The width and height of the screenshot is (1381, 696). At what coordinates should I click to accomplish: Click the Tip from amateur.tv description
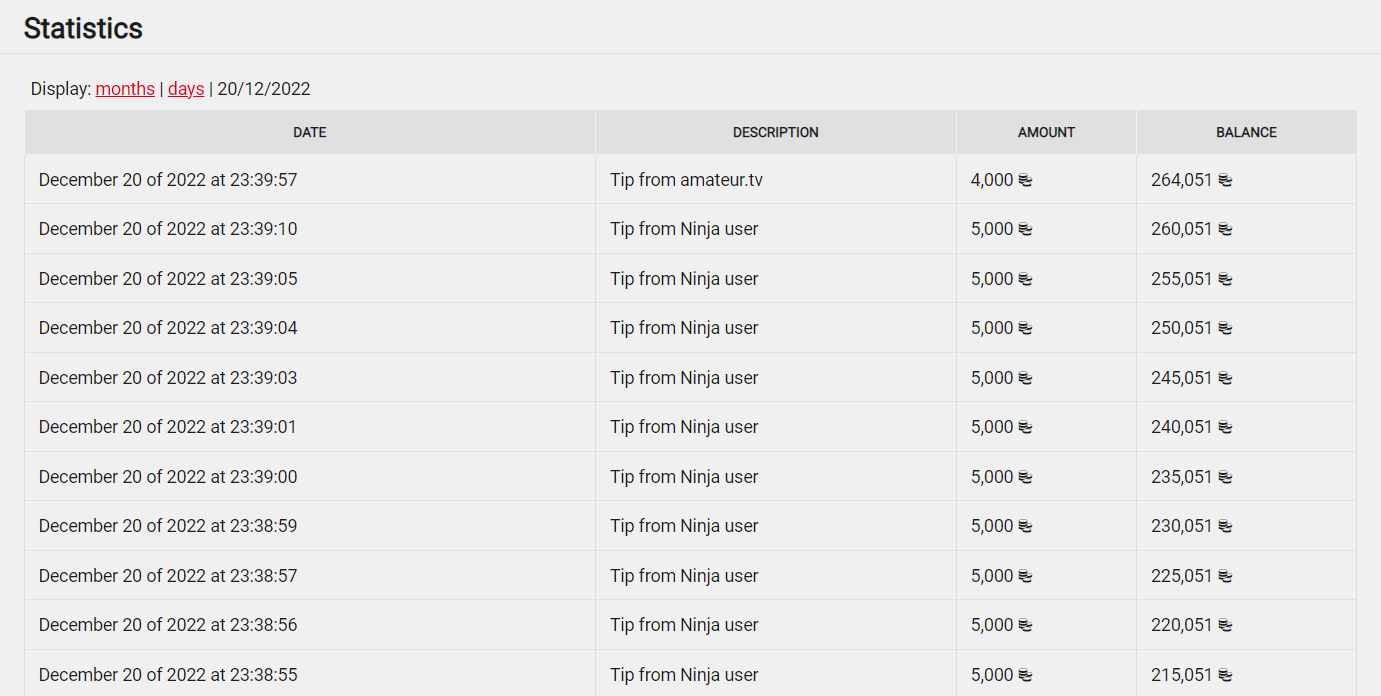687,180
